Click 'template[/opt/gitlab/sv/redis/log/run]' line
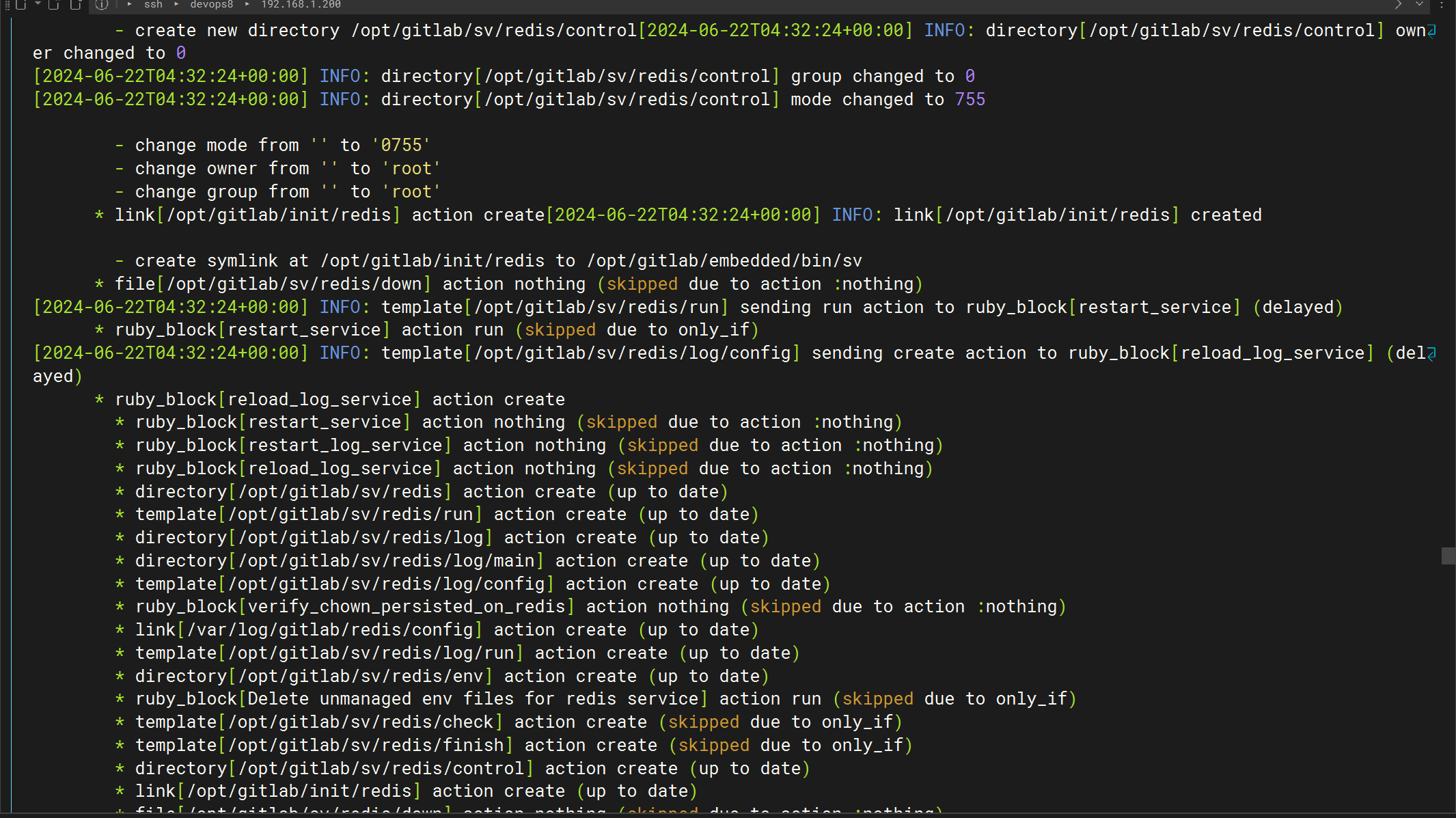The width and height of the screenshot is (1456, 818). (458, 653)
